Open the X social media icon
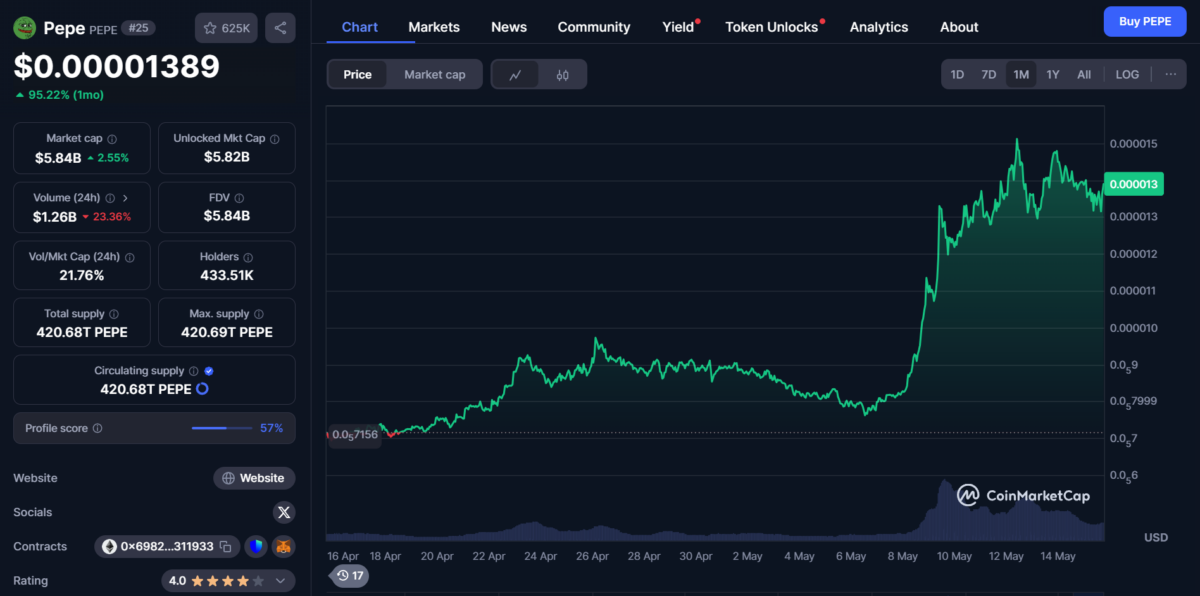The image size is (1200, 596). click(x=284, y=512)
